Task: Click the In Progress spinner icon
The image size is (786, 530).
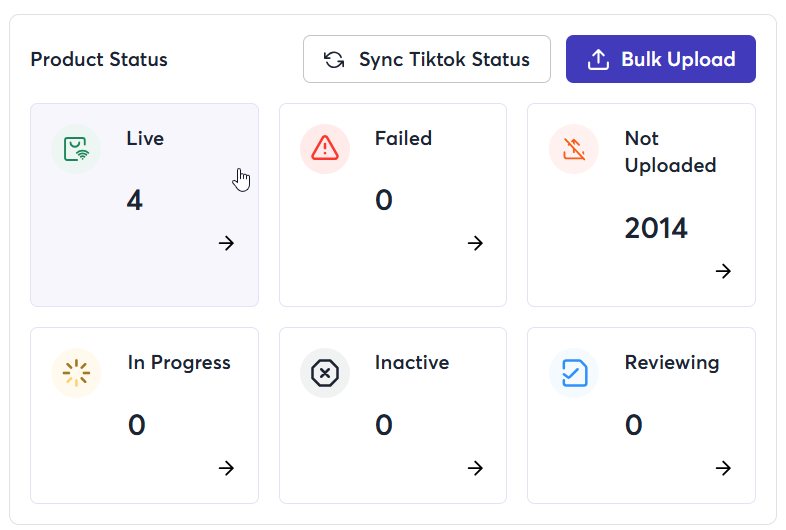Action: click(x=76, y=373)
